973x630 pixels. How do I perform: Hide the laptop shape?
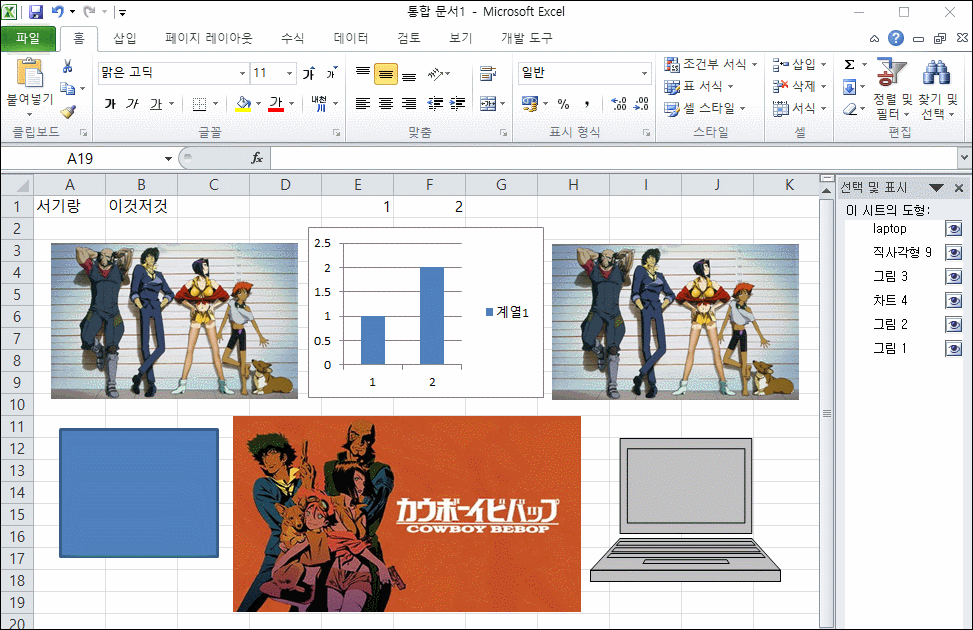tap(953, 229)
